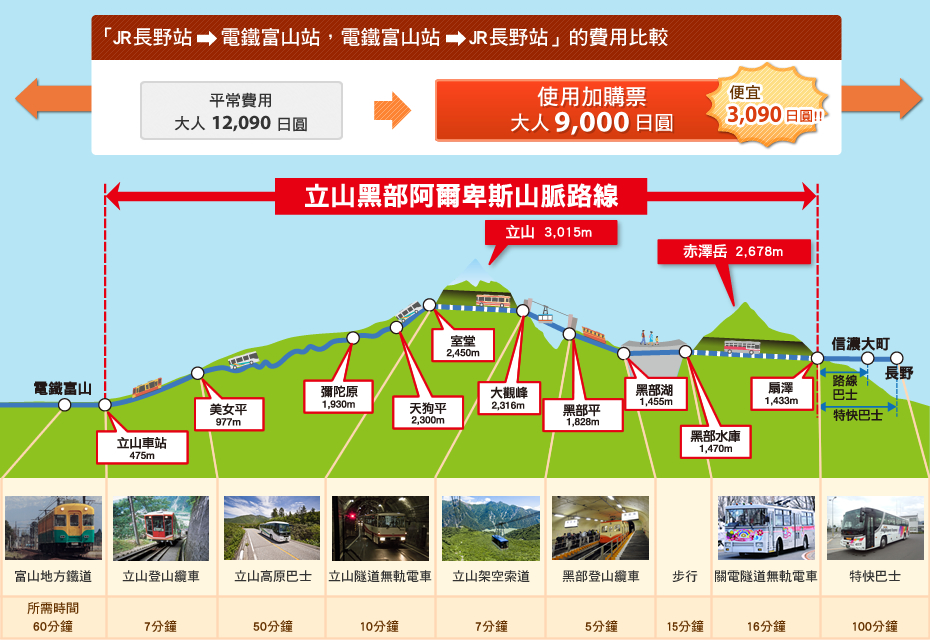
Task: Click the 美女平 station marker circle
Action: pyautogui.click(x=198, y=373)
